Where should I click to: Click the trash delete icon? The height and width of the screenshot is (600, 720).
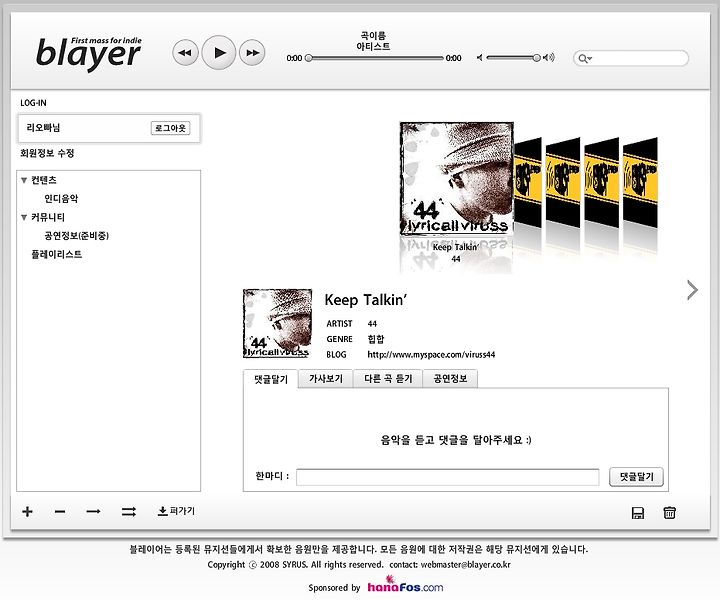669,512
